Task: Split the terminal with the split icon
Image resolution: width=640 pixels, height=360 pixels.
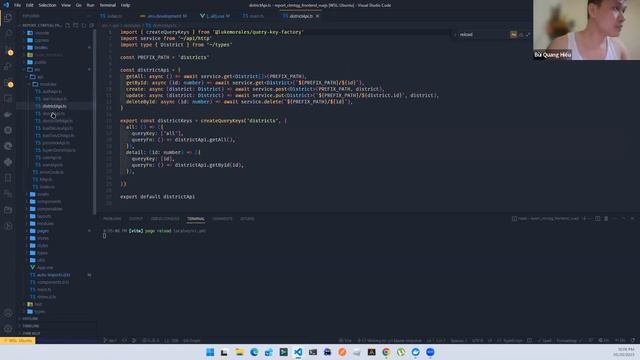Action: 598,219
